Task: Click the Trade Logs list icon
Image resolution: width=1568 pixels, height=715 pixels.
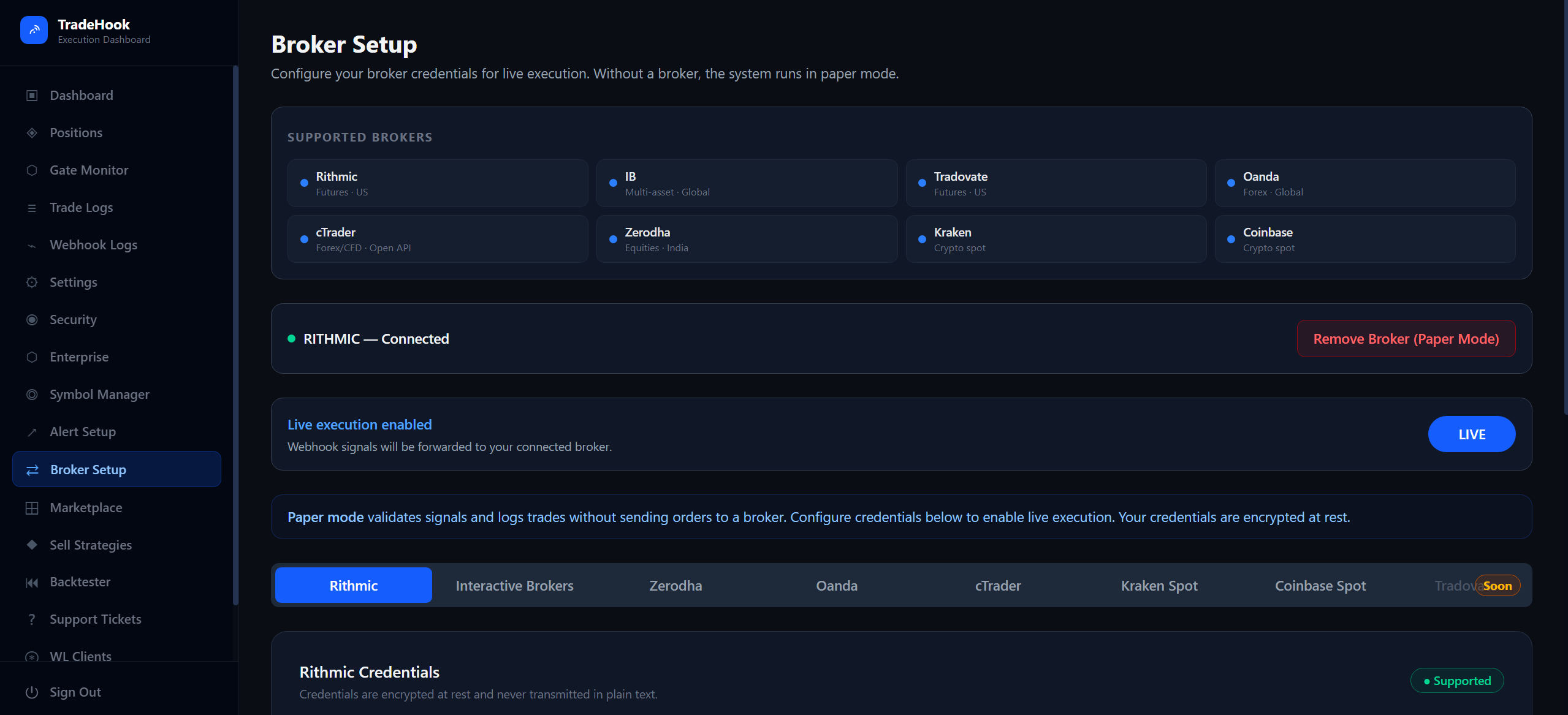Action: click(32, 208)
